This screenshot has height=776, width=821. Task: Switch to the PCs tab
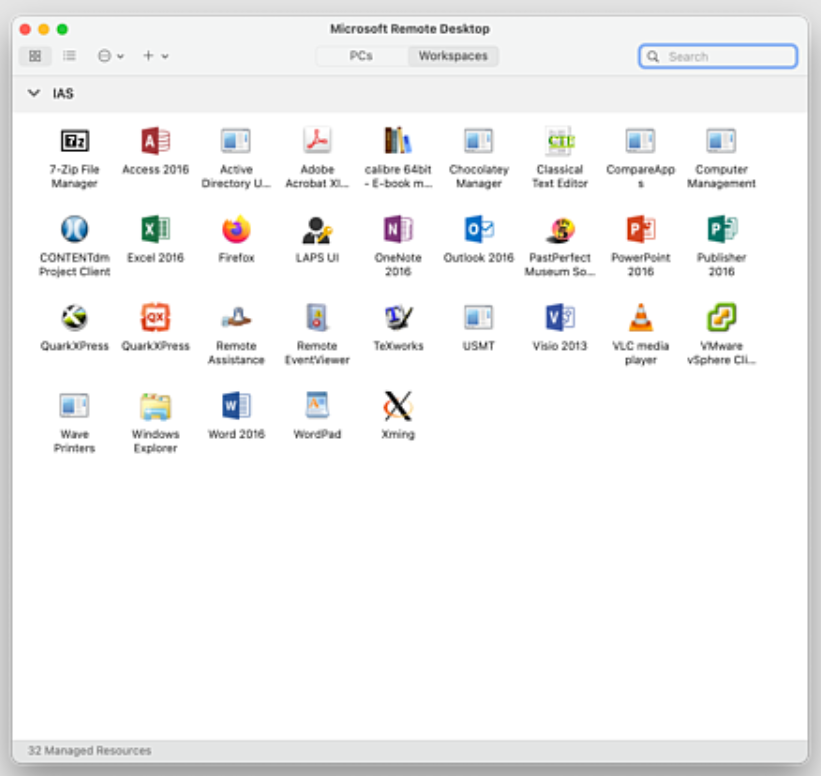361,56
